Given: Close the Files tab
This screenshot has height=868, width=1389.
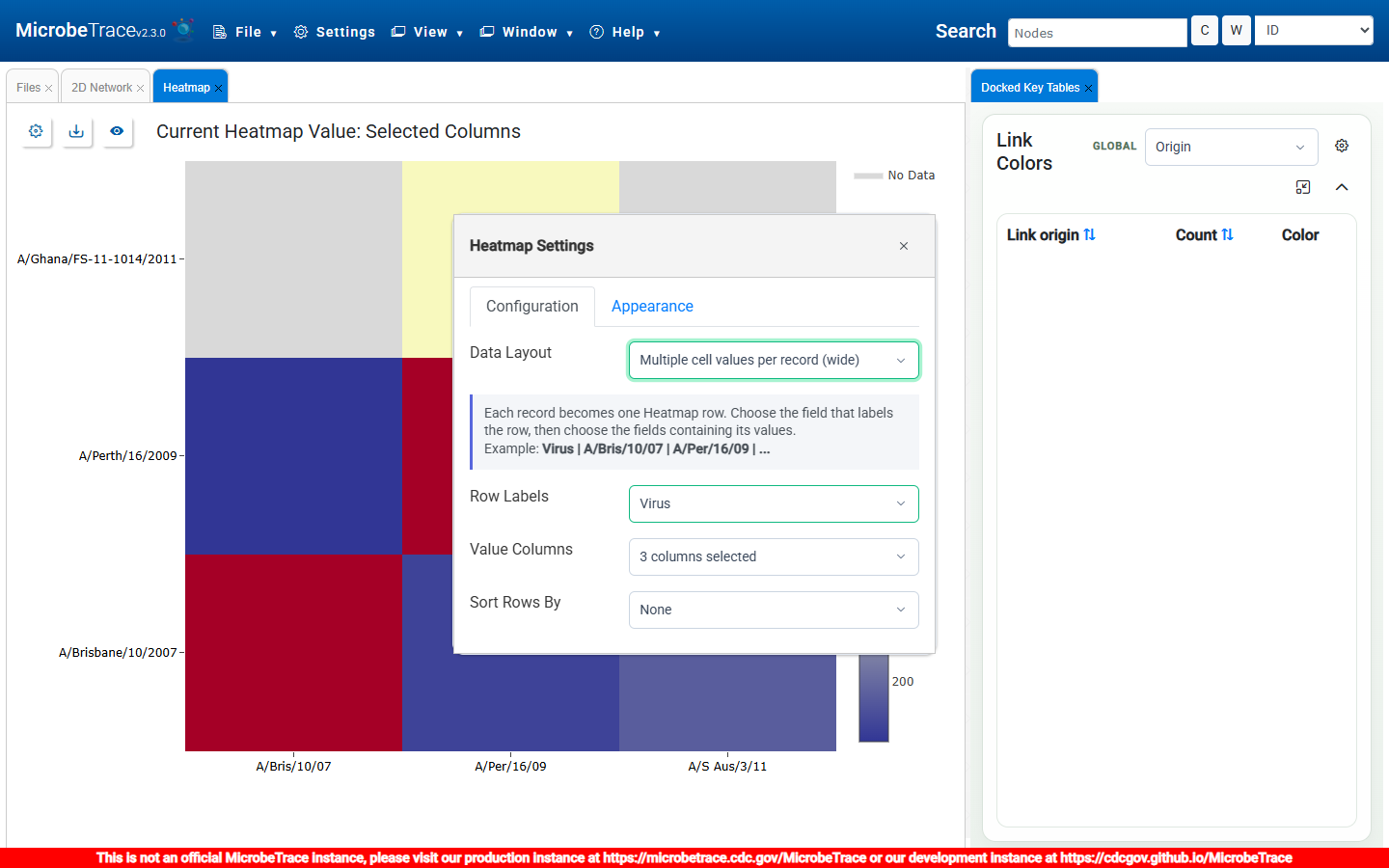Looking at the screenshot, I should (x=49, y=88).
